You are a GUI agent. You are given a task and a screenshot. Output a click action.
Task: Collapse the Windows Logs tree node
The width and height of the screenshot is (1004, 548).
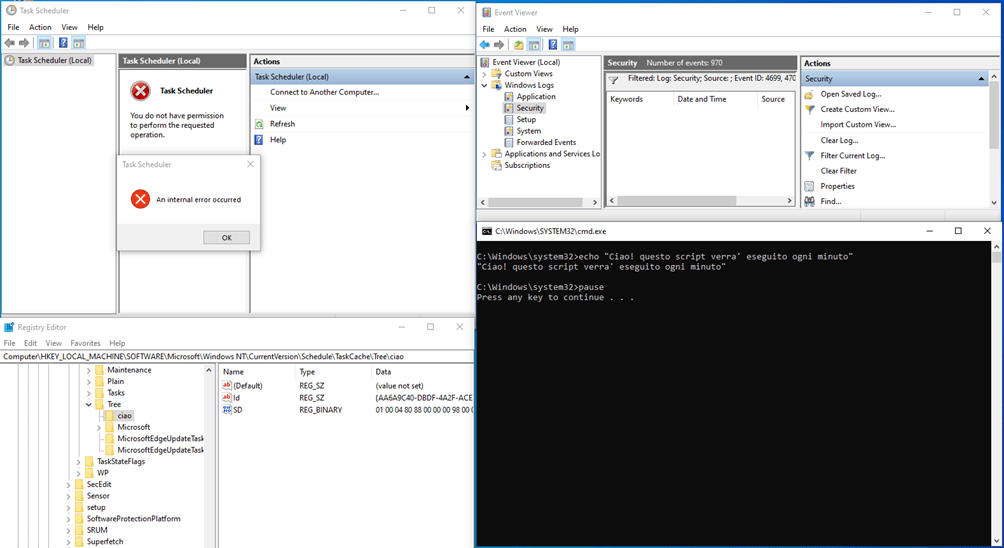[485, 86]
